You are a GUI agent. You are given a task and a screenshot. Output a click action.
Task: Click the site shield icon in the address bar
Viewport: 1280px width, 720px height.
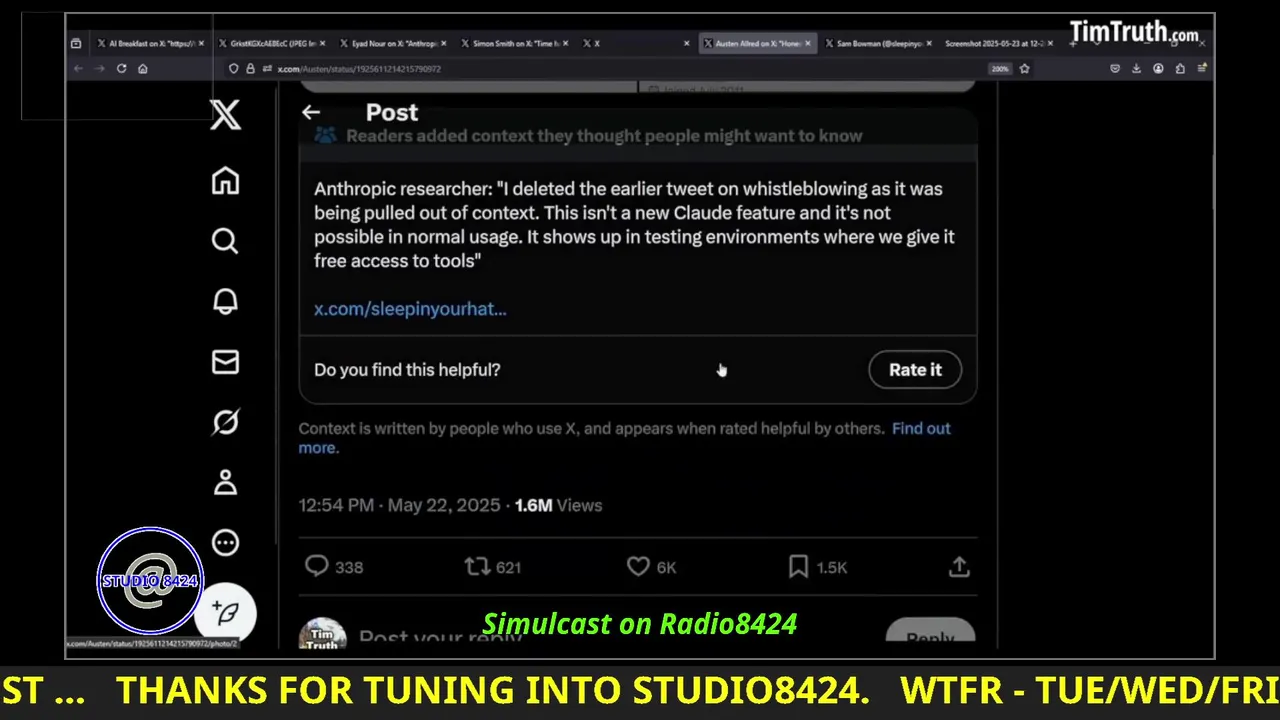pos(234,69)
